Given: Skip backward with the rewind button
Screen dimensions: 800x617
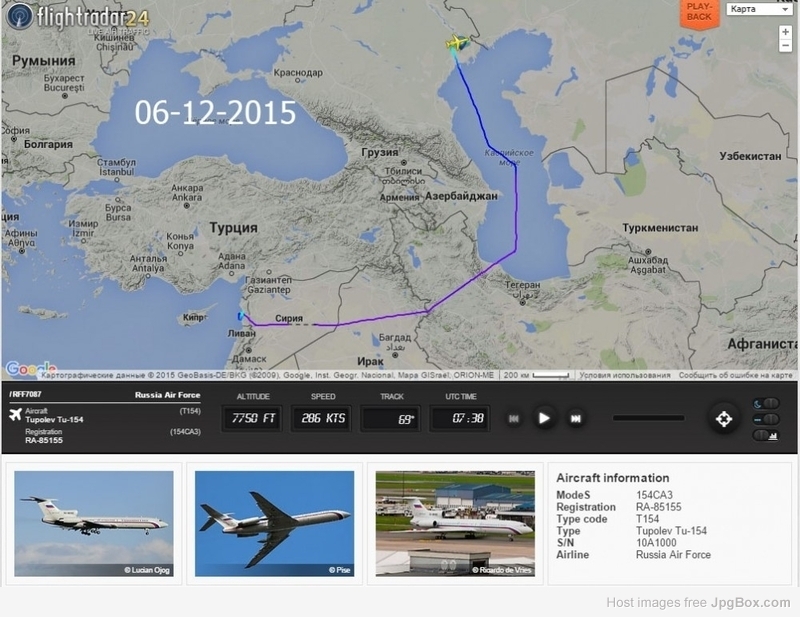Looking at the screenshot, I should [x=514, y=418].
